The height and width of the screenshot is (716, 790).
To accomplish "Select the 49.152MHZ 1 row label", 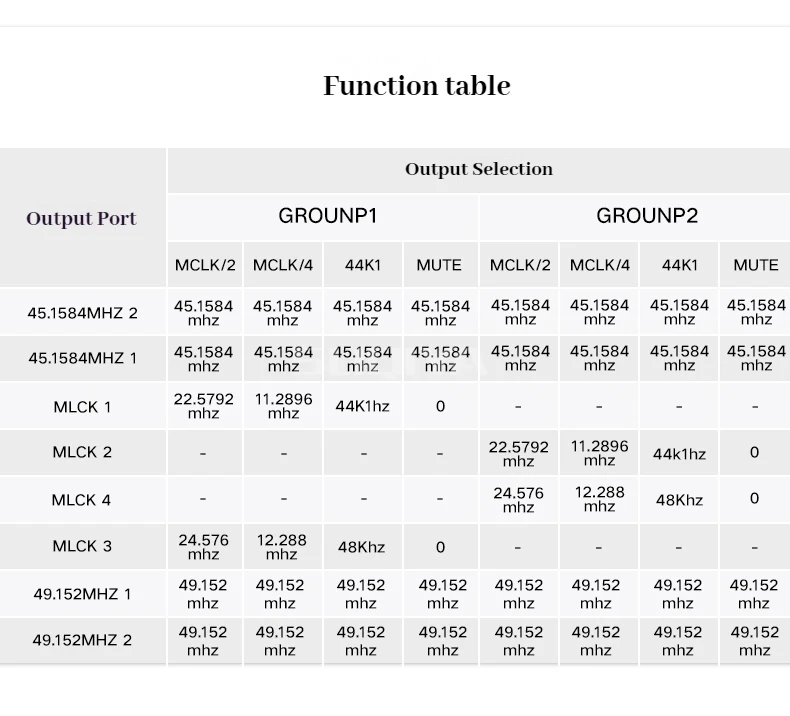I will pyautogui.click(x=82, y=594).
